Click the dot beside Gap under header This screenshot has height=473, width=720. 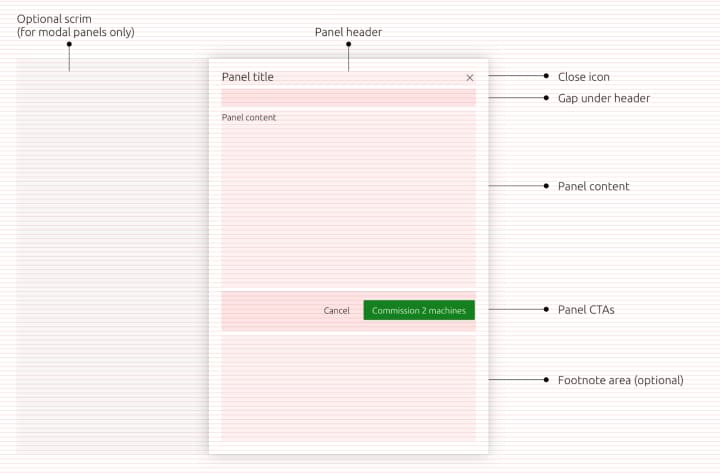coord(546,97)
